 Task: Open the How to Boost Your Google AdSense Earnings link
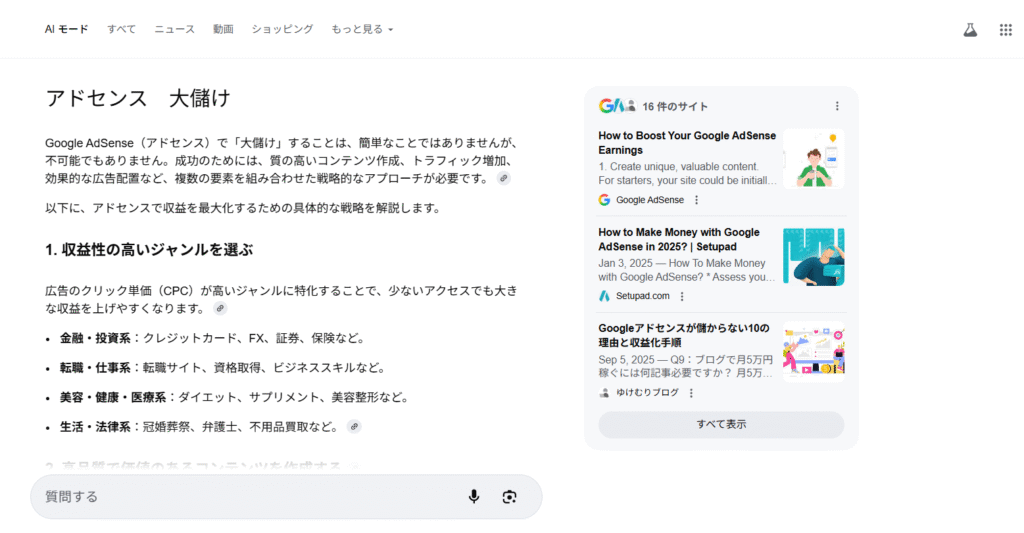pyautogui.click(x=687, y=143)
